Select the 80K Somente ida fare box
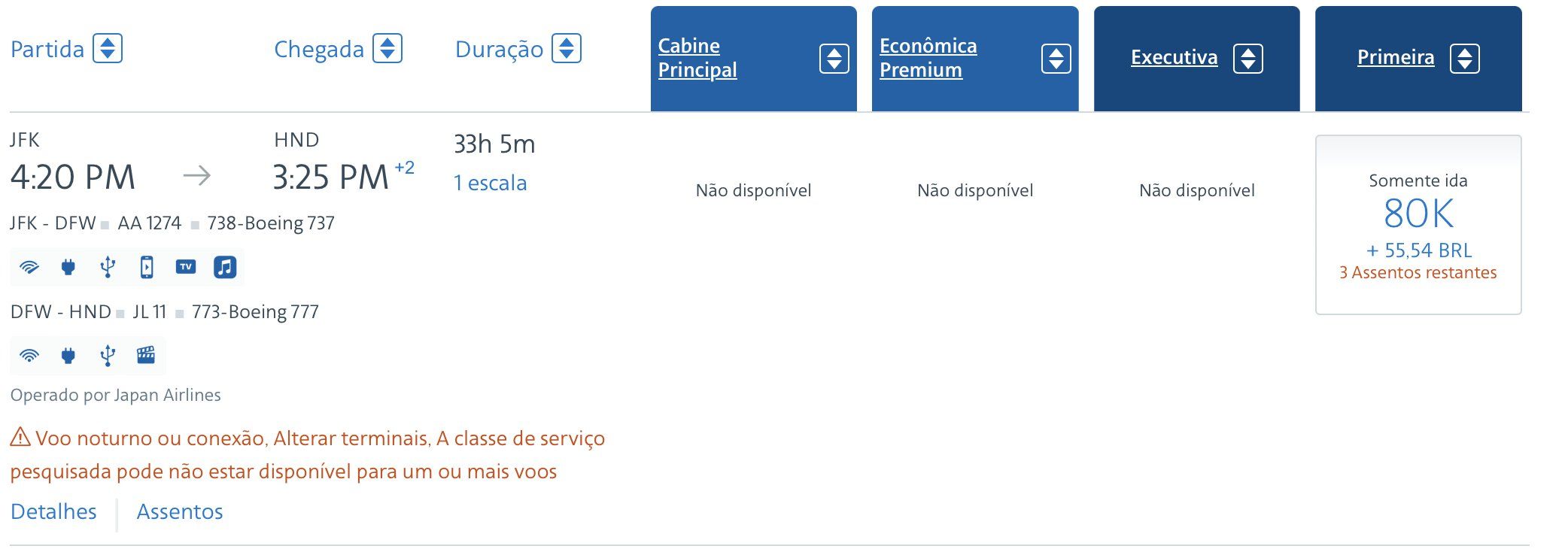The width and height of the screenshot is (1568, 558). (x=1418, y=225)
